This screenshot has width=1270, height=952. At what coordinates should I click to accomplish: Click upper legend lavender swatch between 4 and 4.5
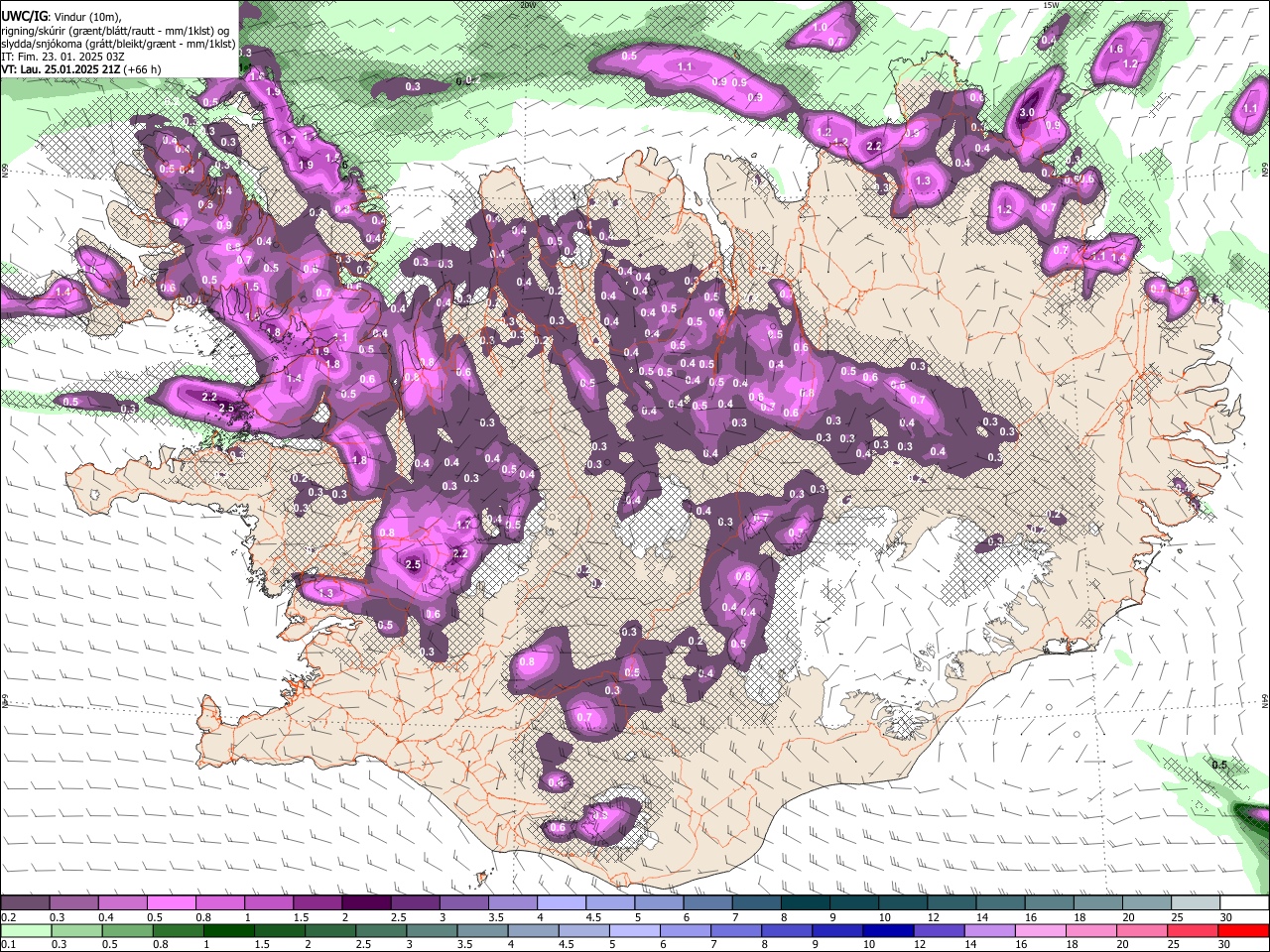[562, 903]
